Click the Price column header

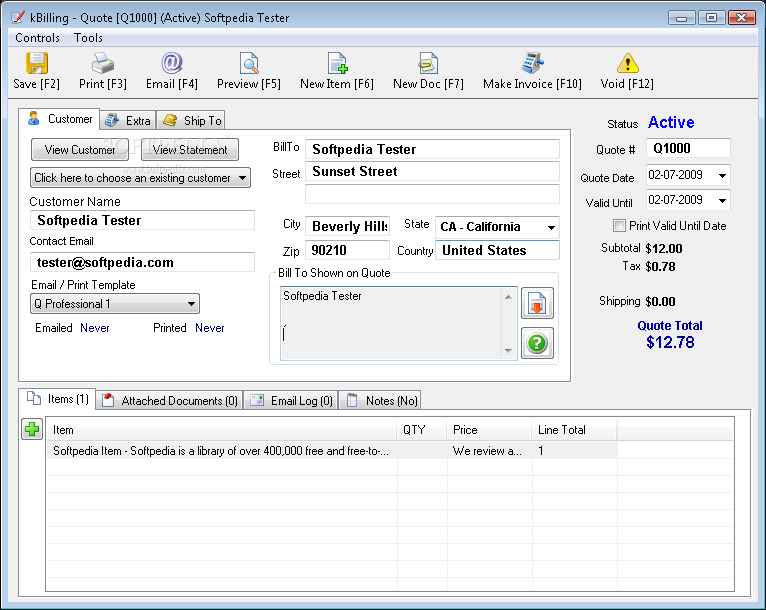click(489, 430)
